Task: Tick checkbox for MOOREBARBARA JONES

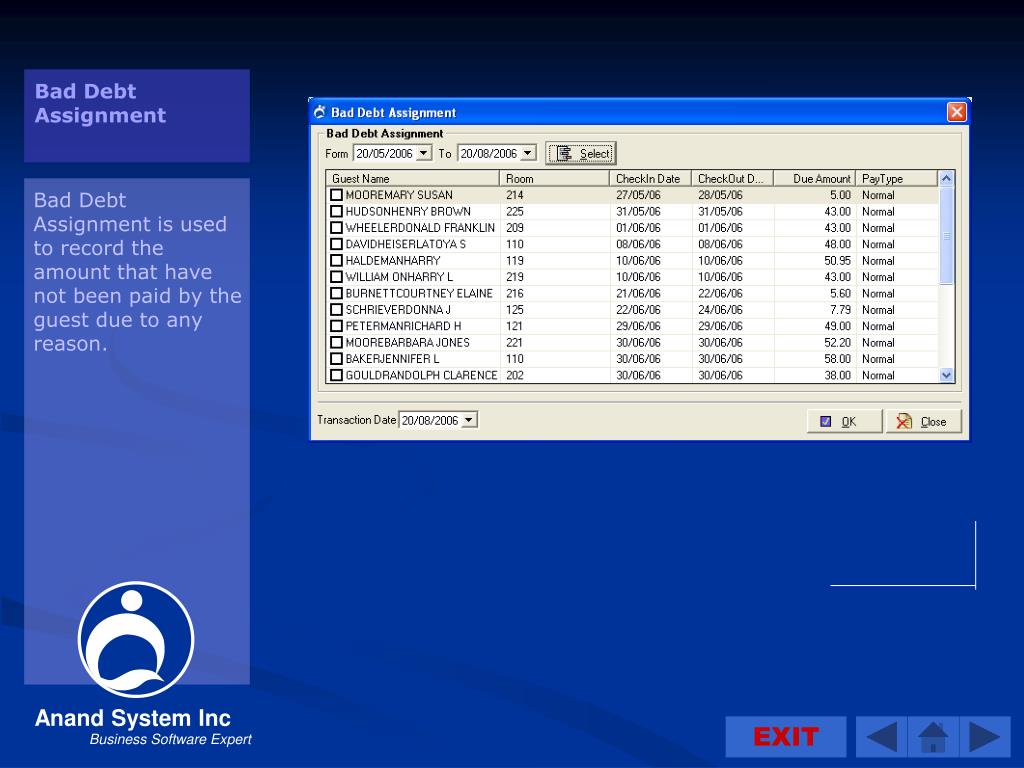Action: pos(336,342)
